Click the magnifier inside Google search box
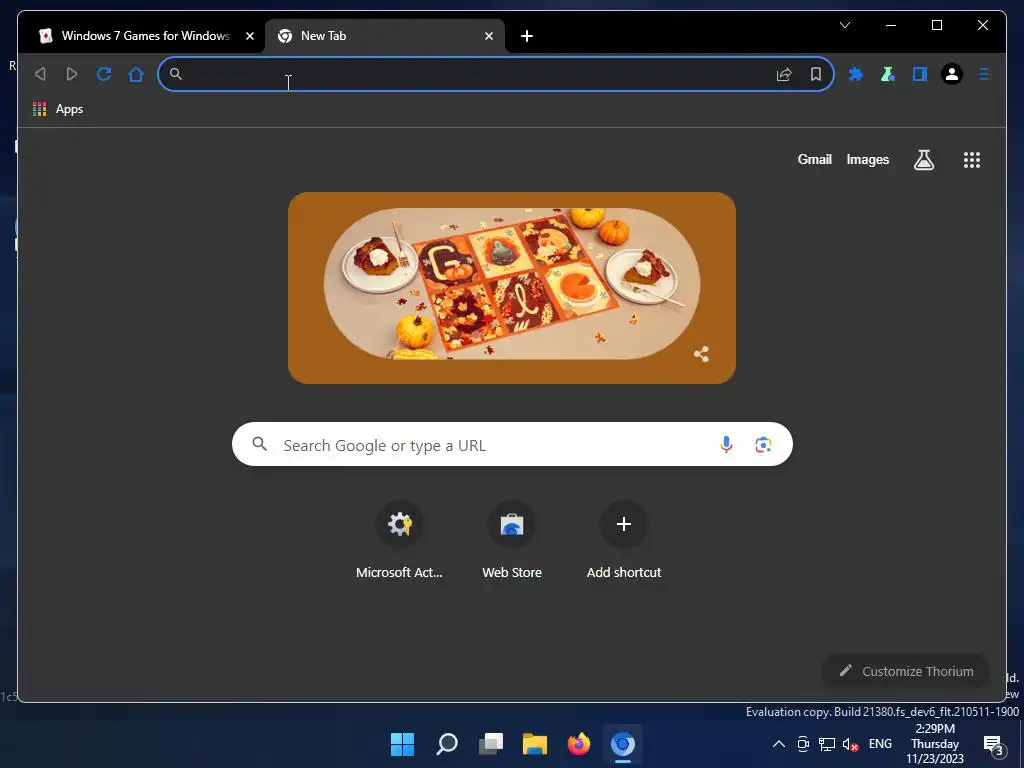 [x=259, y=444]
